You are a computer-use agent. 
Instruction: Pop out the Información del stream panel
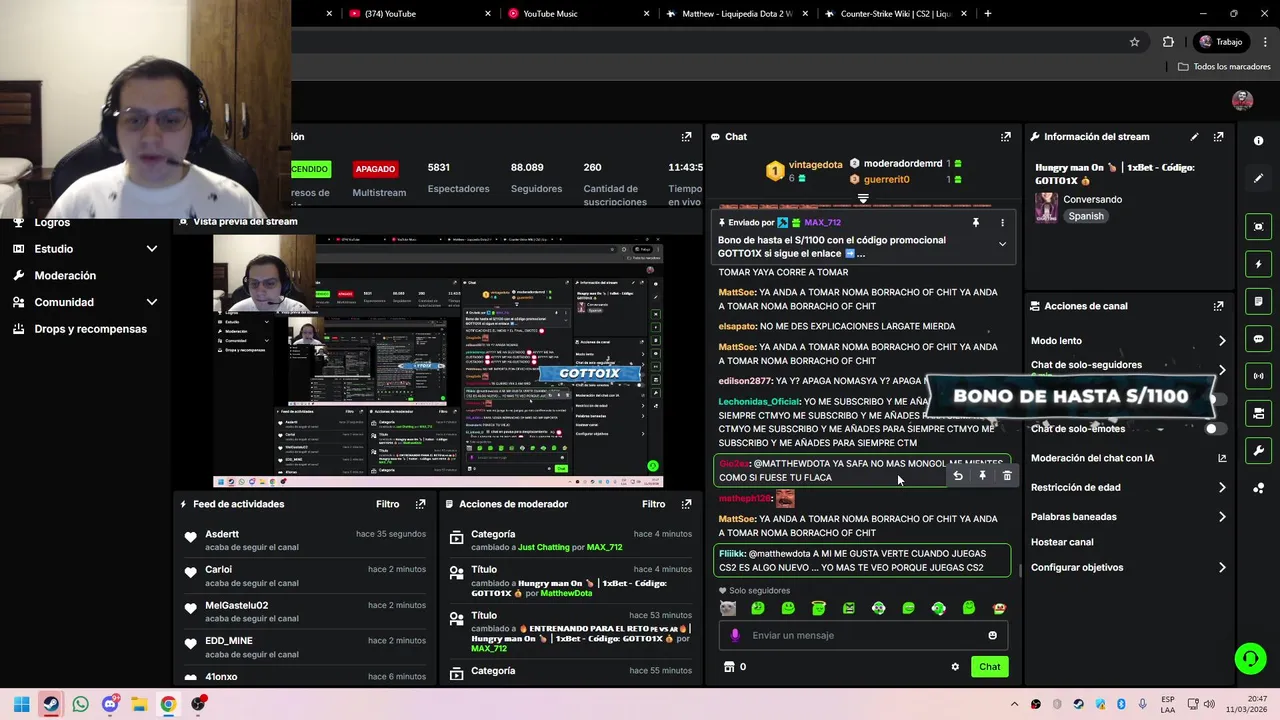[1218, 137]
